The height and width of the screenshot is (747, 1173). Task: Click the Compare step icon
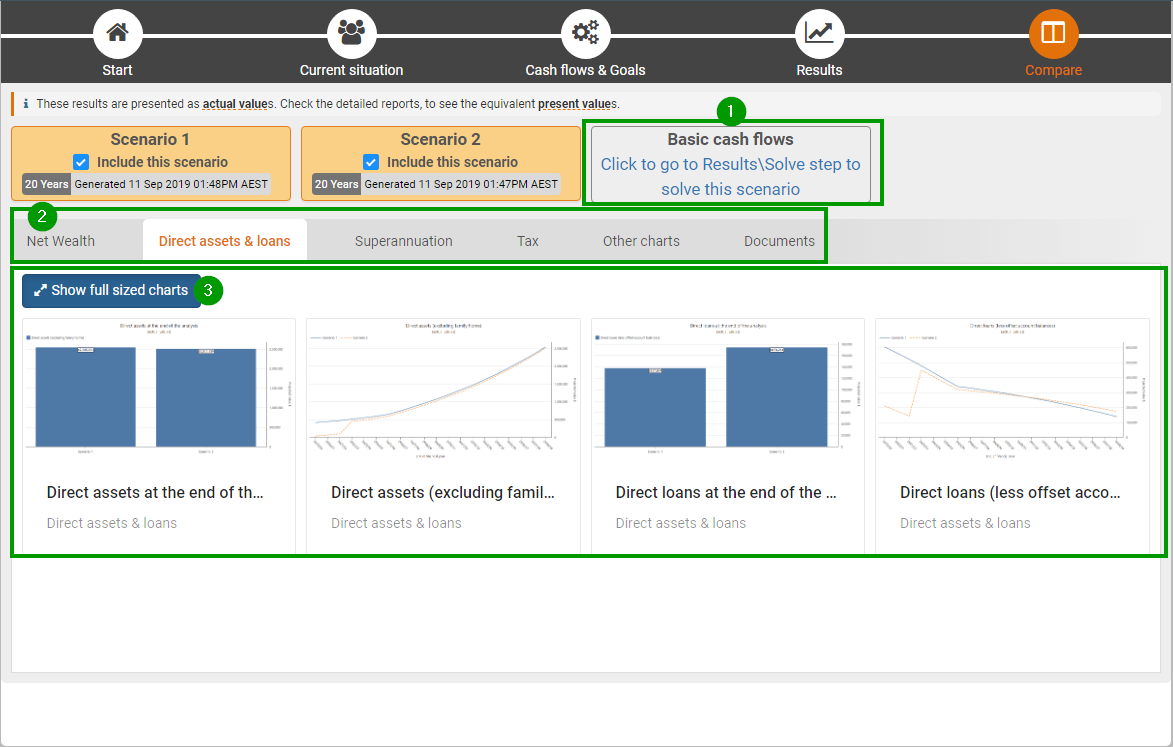(x=1053, y=34)
